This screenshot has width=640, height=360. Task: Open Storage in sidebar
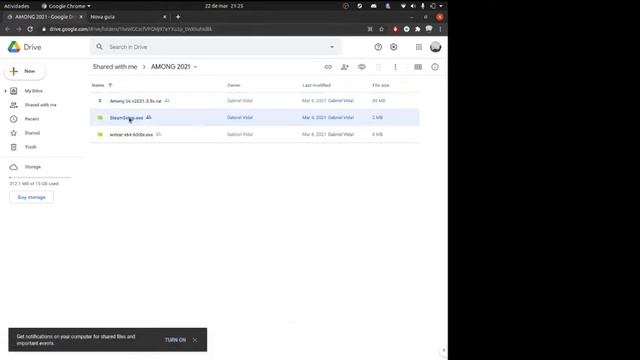coord(33,167)
